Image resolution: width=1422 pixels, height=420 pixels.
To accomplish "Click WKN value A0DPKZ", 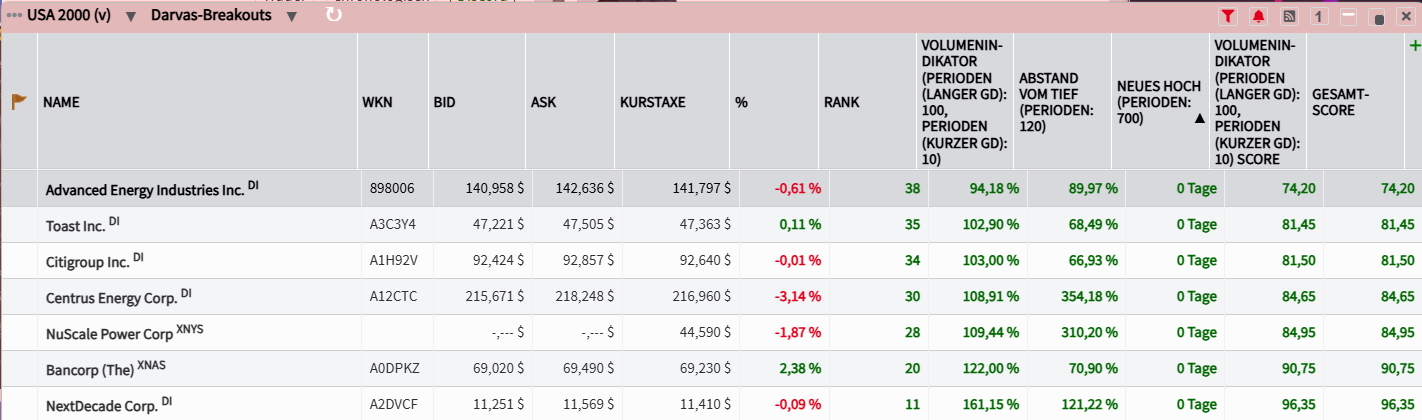I will [394, 368].
